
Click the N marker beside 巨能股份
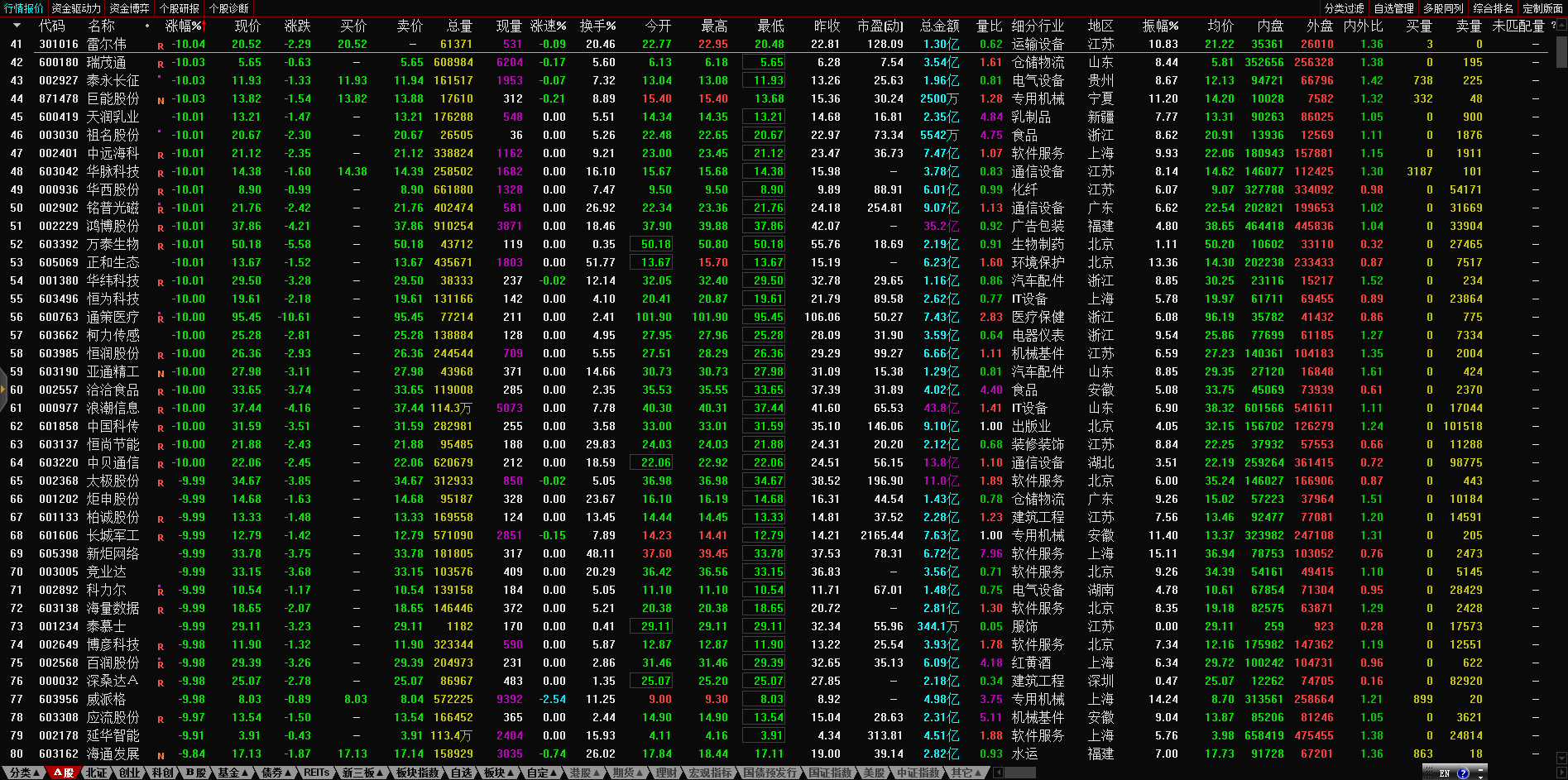coord(161,100)
